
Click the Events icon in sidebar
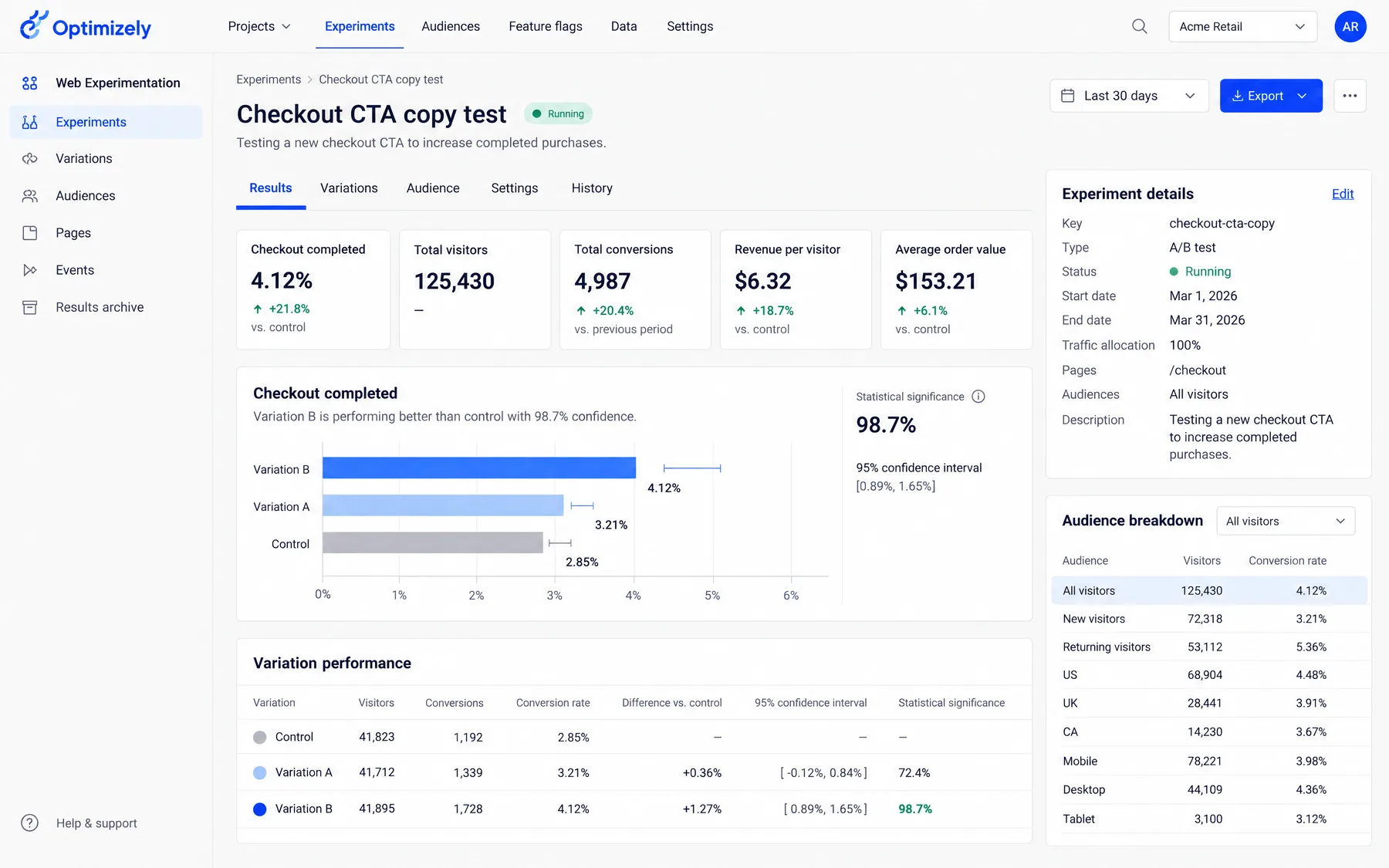[30, 270]
